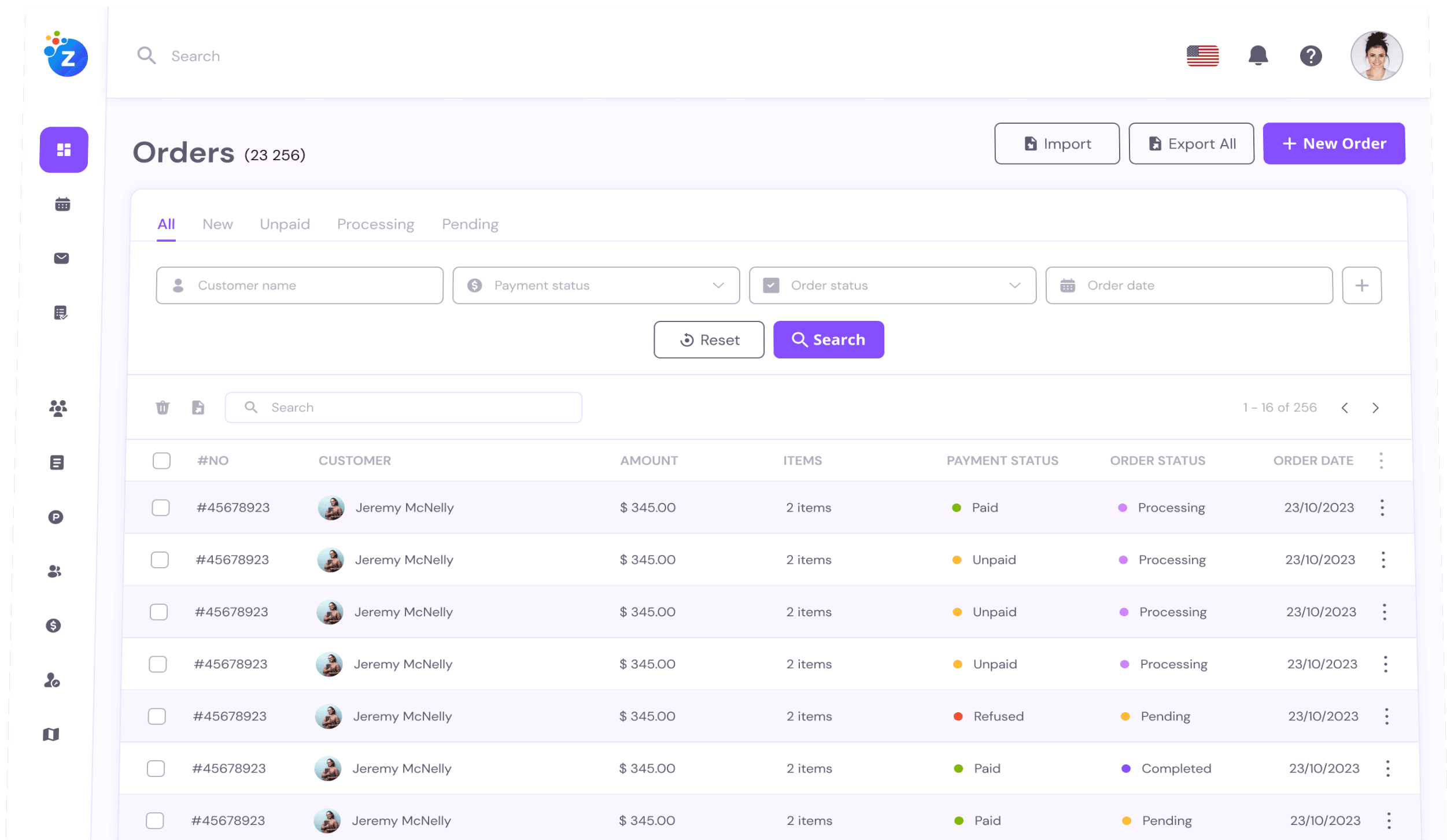This screenshot has width=1447, height=840.
Task: Focus the table Search input
Action: [x=403, y=408]
